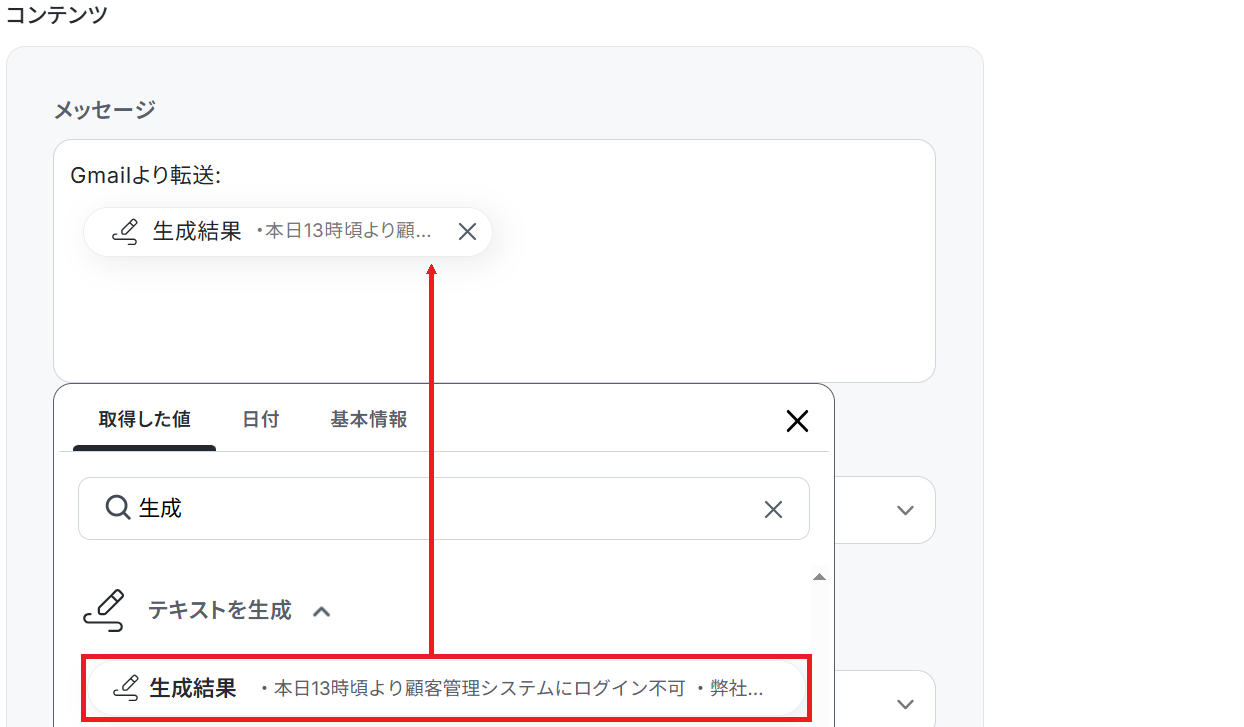Remove the 生成結果 chip from the message
1244x727 pixels.
[x=467, y=232]
